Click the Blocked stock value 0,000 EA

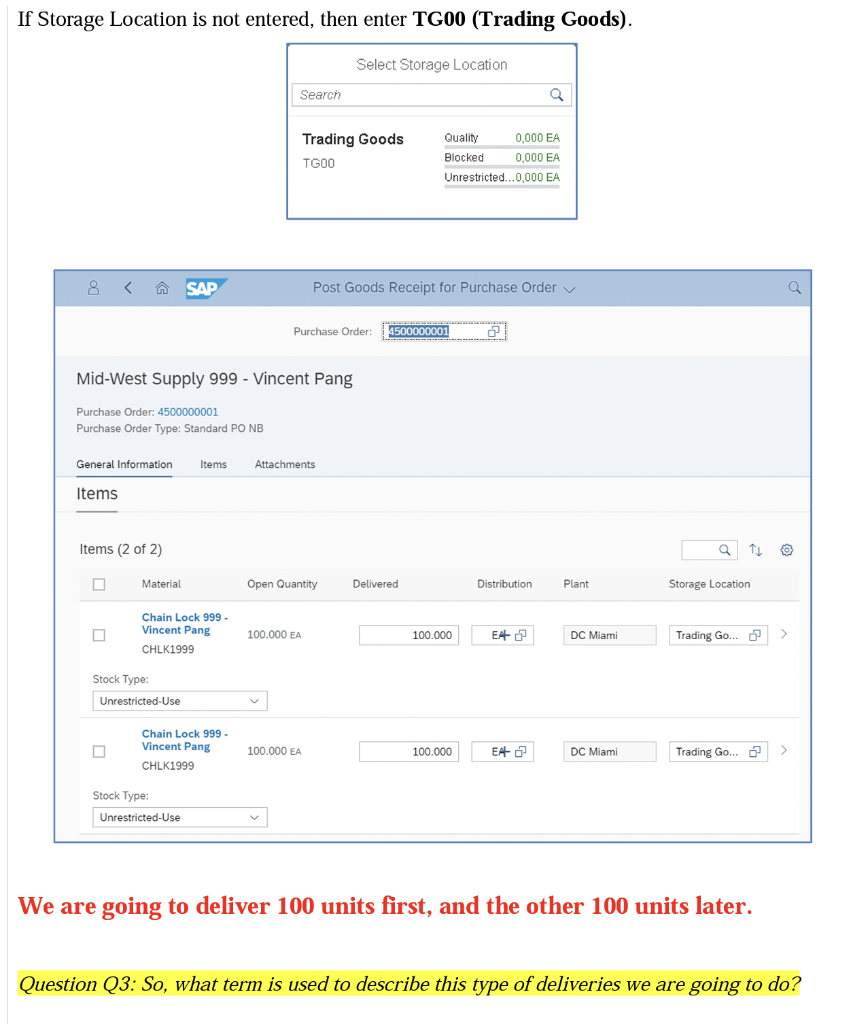[538, 157]
